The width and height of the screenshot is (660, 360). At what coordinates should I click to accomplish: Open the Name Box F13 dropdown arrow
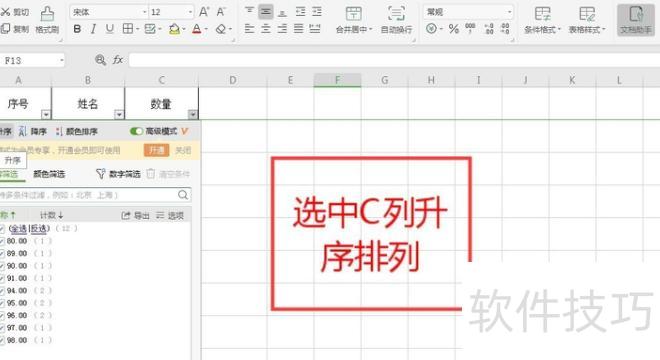(62, 61)
